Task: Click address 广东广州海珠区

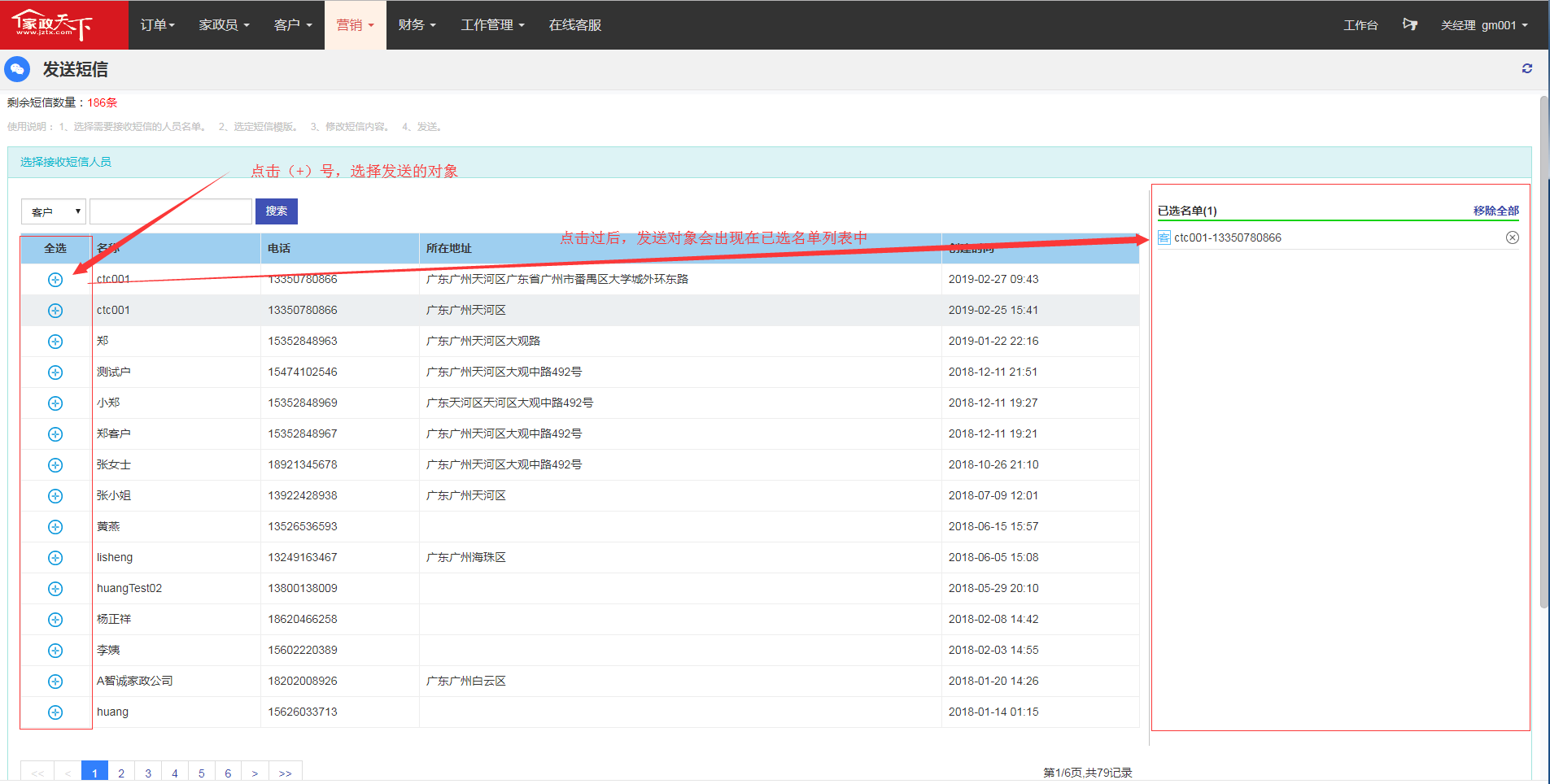Action: click(466, 557)
